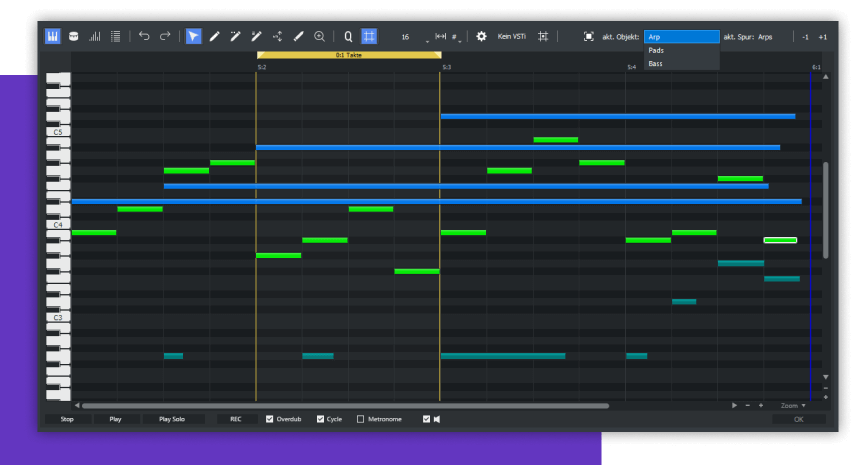856x465 pixels.
Task: Click the 5:4 ruler position marker
Action: 632,67
